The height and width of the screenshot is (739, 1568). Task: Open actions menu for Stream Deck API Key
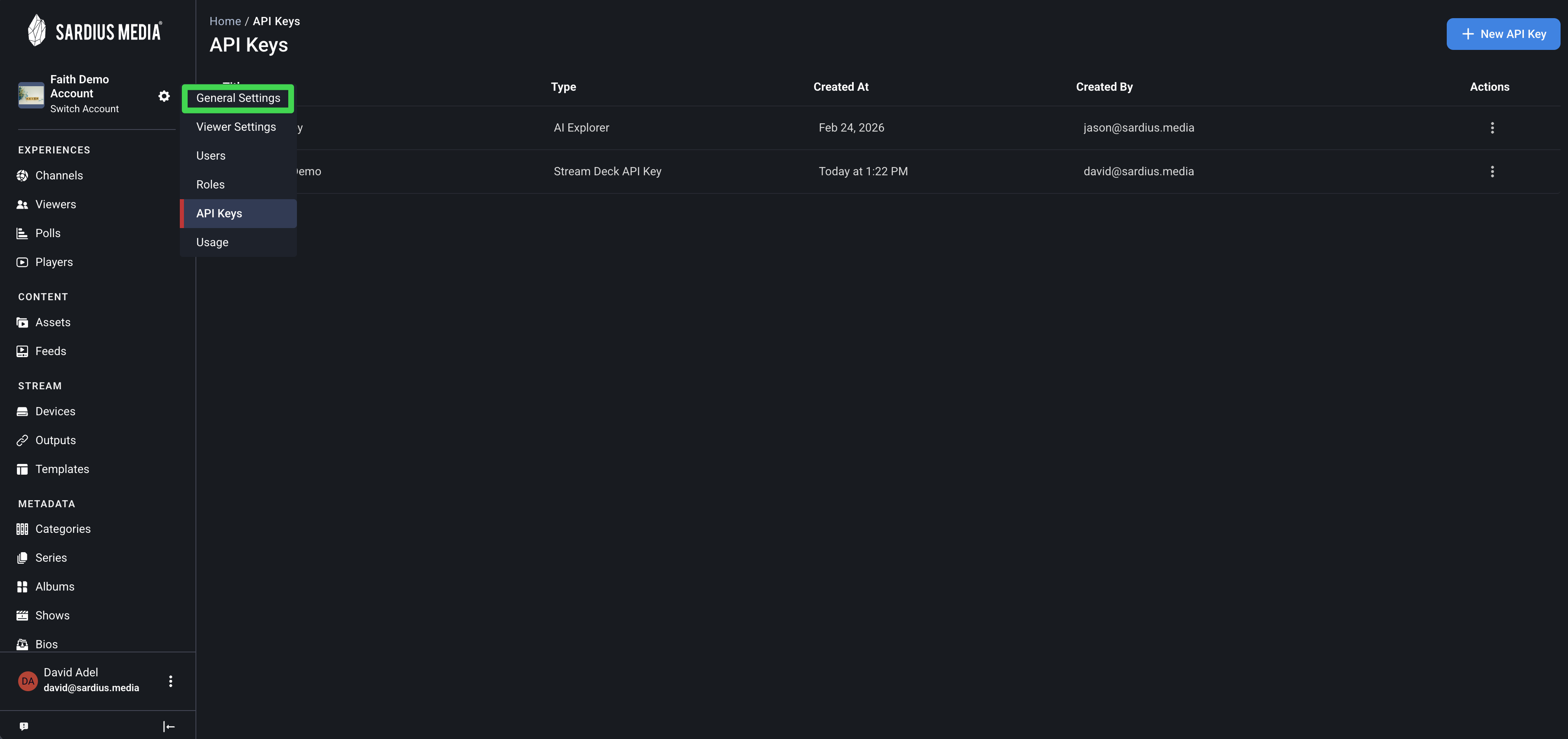[x=1492, y=172]
